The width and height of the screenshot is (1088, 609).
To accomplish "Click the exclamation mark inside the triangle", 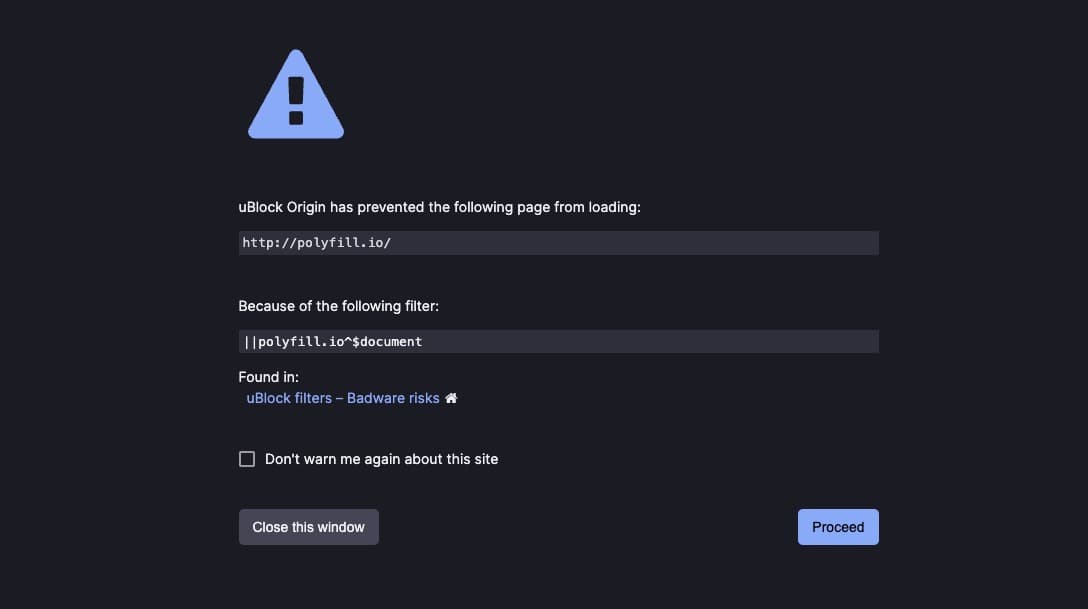I will 295,100.
